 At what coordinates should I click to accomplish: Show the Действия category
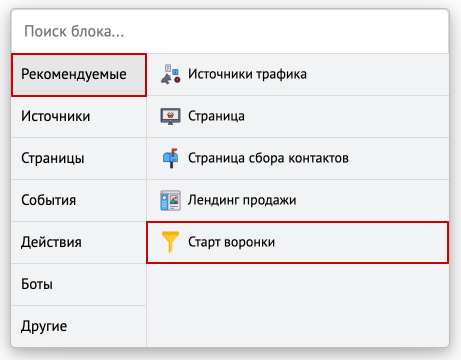pos(79,242)
